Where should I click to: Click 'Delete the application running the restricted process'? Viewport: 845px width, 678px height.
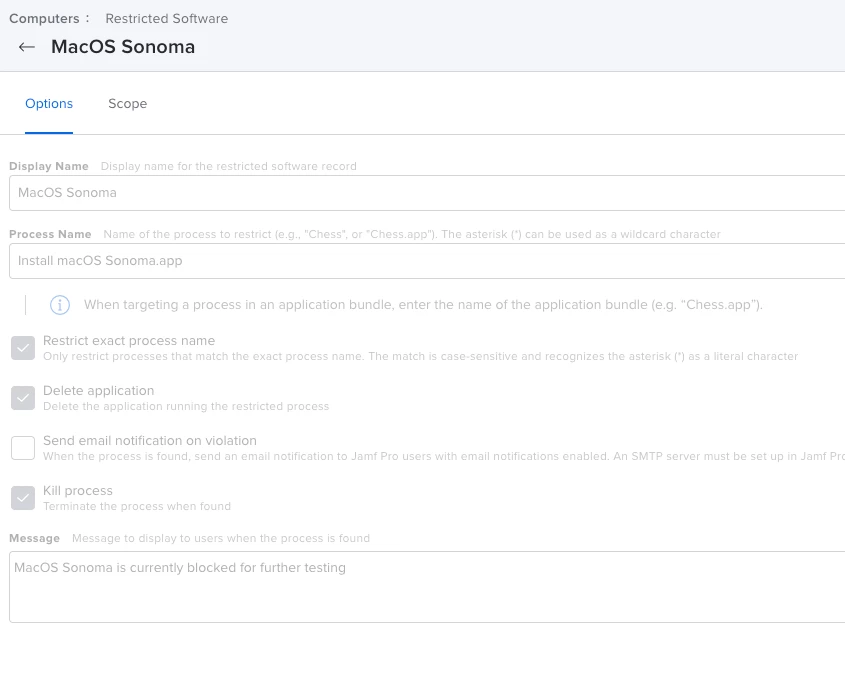coord(186,406)
